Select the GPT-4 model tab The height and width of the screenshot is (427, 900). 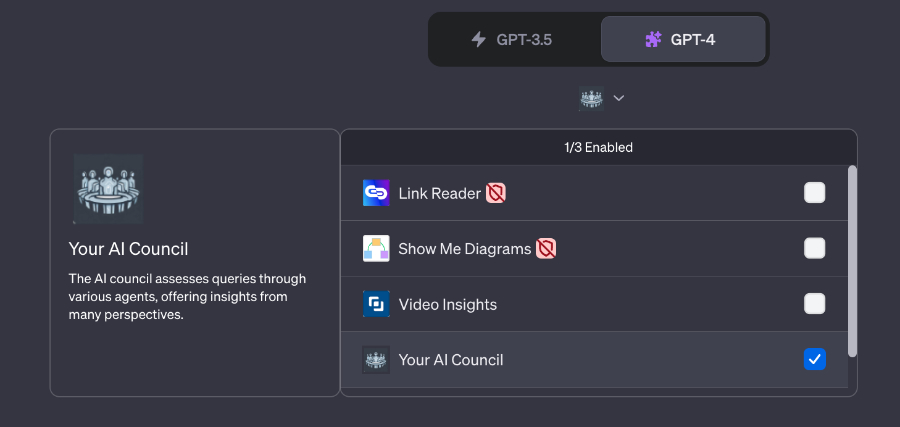click(x=683, y=39)
